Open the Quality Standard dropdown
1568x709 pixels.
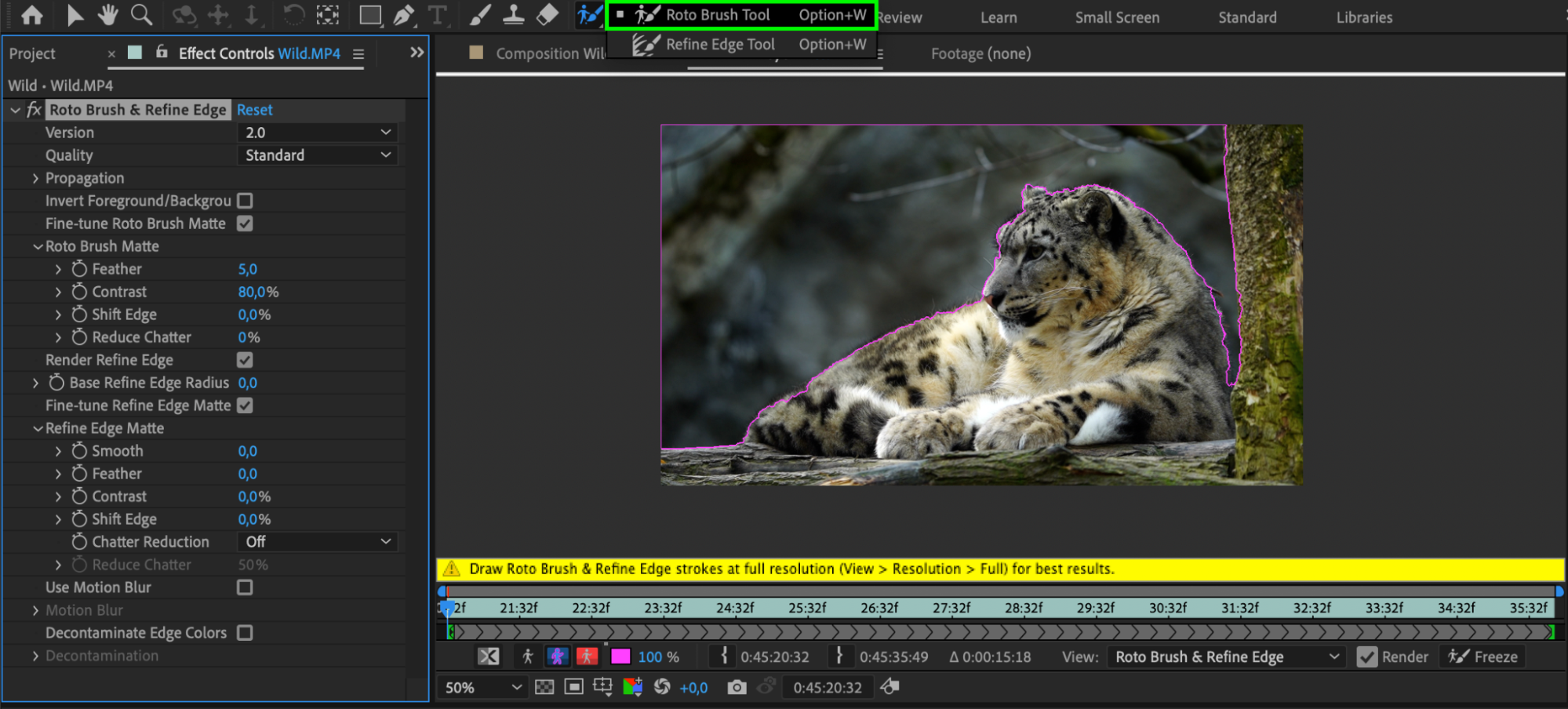pos(317,155)
